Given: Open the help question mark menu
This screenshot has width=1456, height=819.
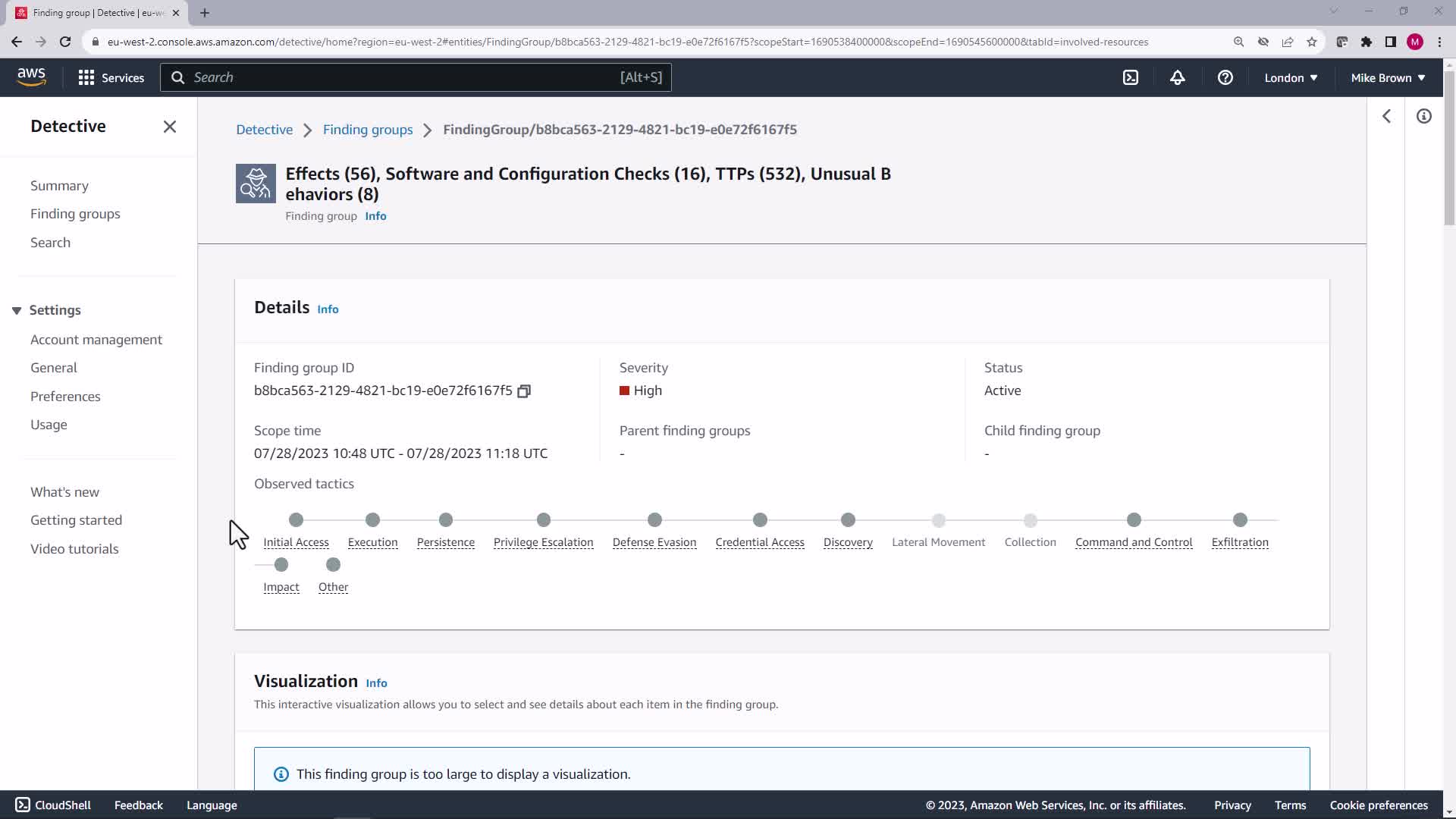Looking at the screenshot, I should coord(1225,77).
